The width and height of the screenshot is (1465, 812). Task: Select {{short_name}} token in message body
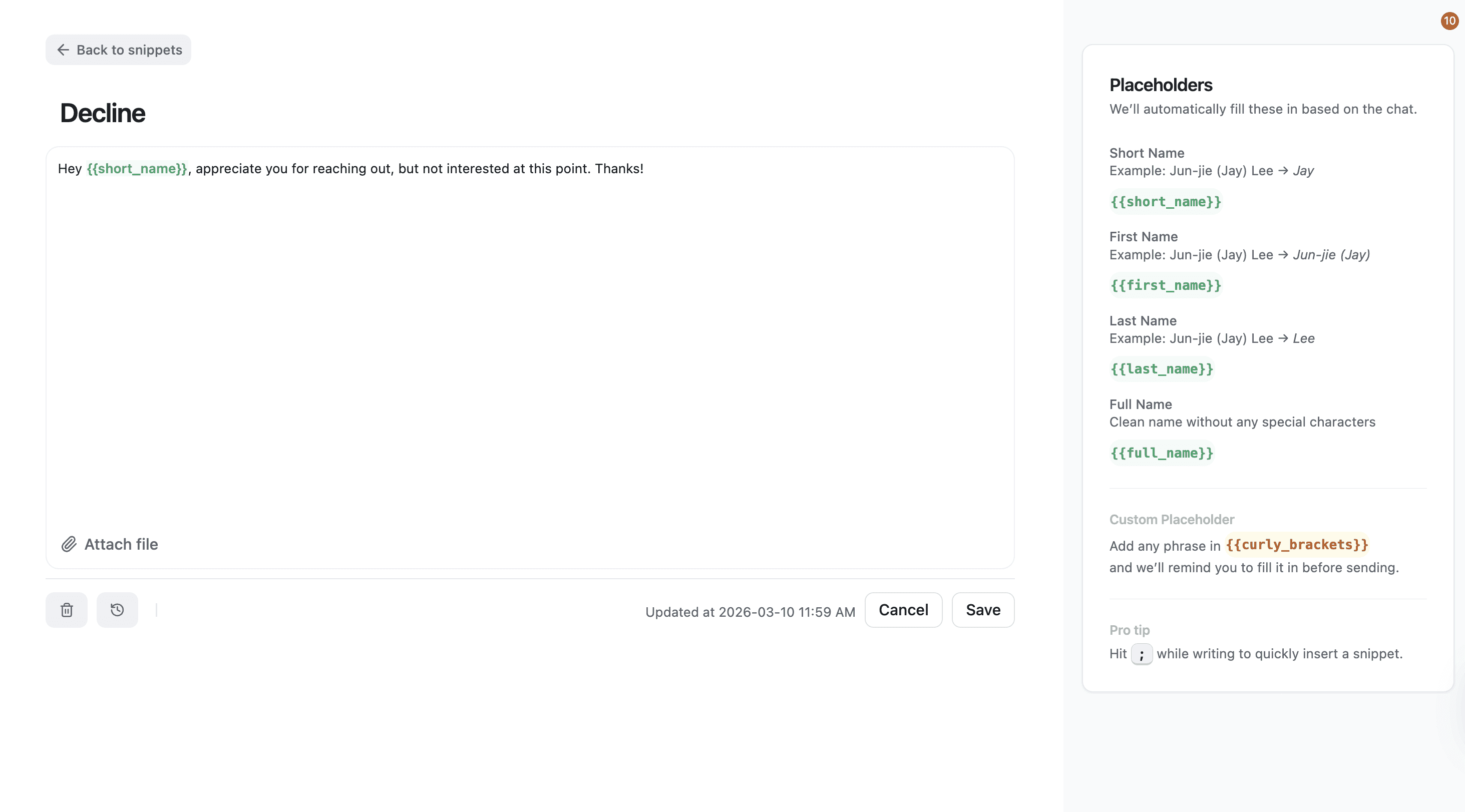137,169
